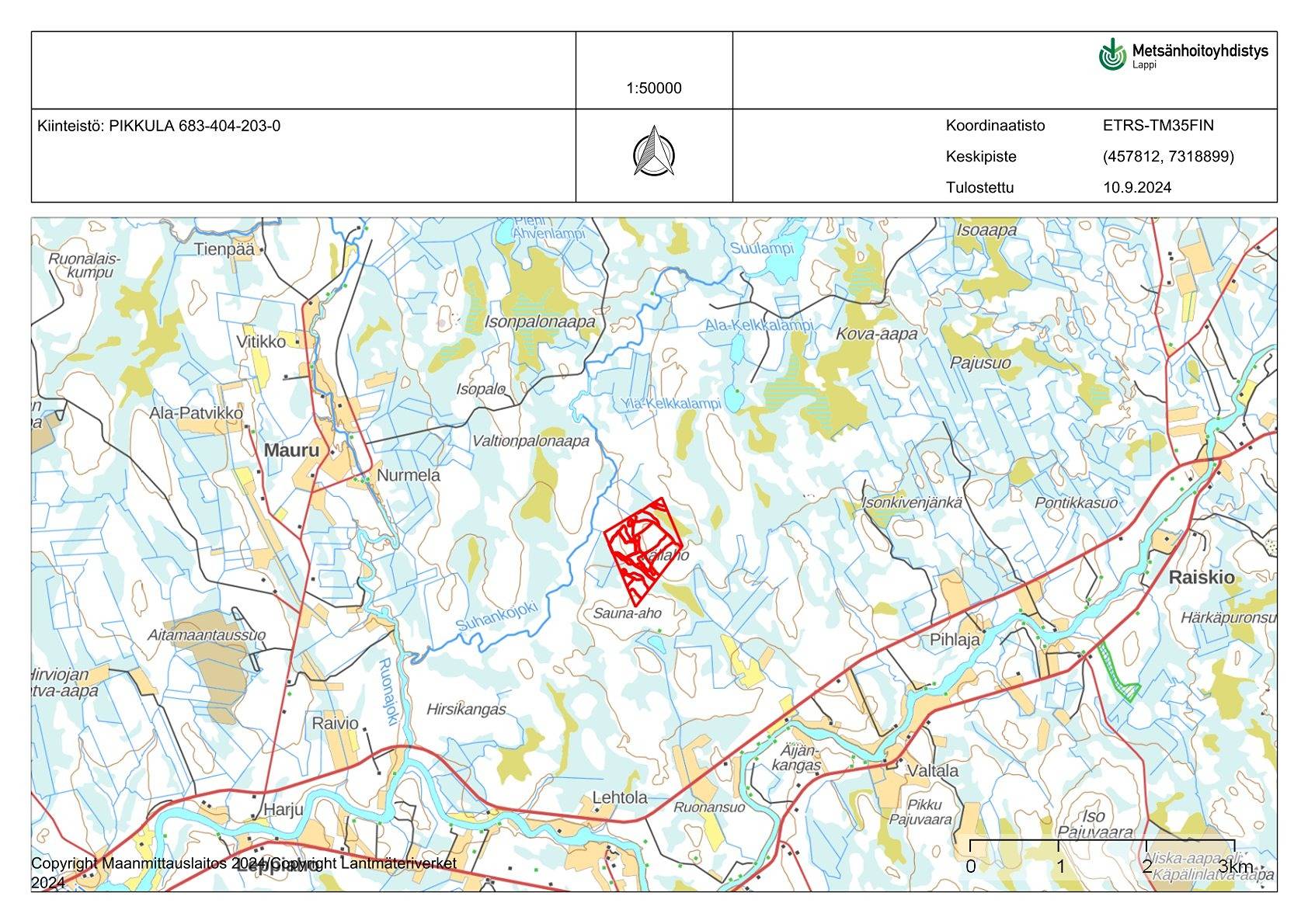The image size is (1308, 924).
Task: Click the Suhankojoki river label
Action: [x=496, y=616]
